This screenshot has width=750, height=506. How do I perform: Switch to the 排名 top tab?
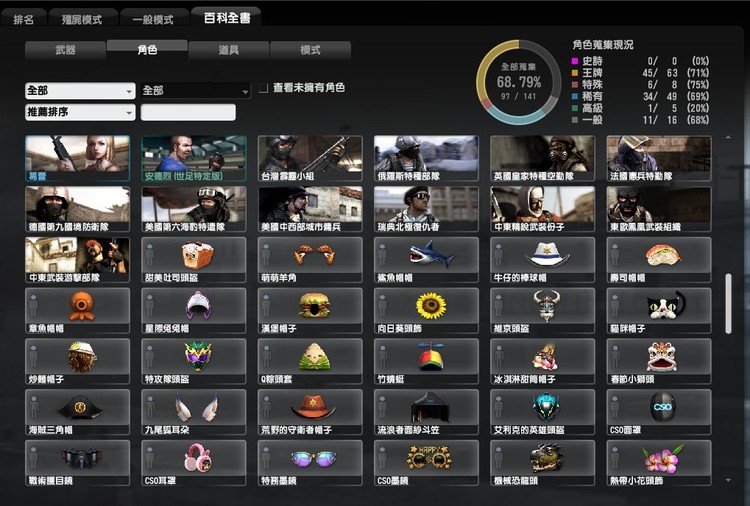(x=23, y=20)
